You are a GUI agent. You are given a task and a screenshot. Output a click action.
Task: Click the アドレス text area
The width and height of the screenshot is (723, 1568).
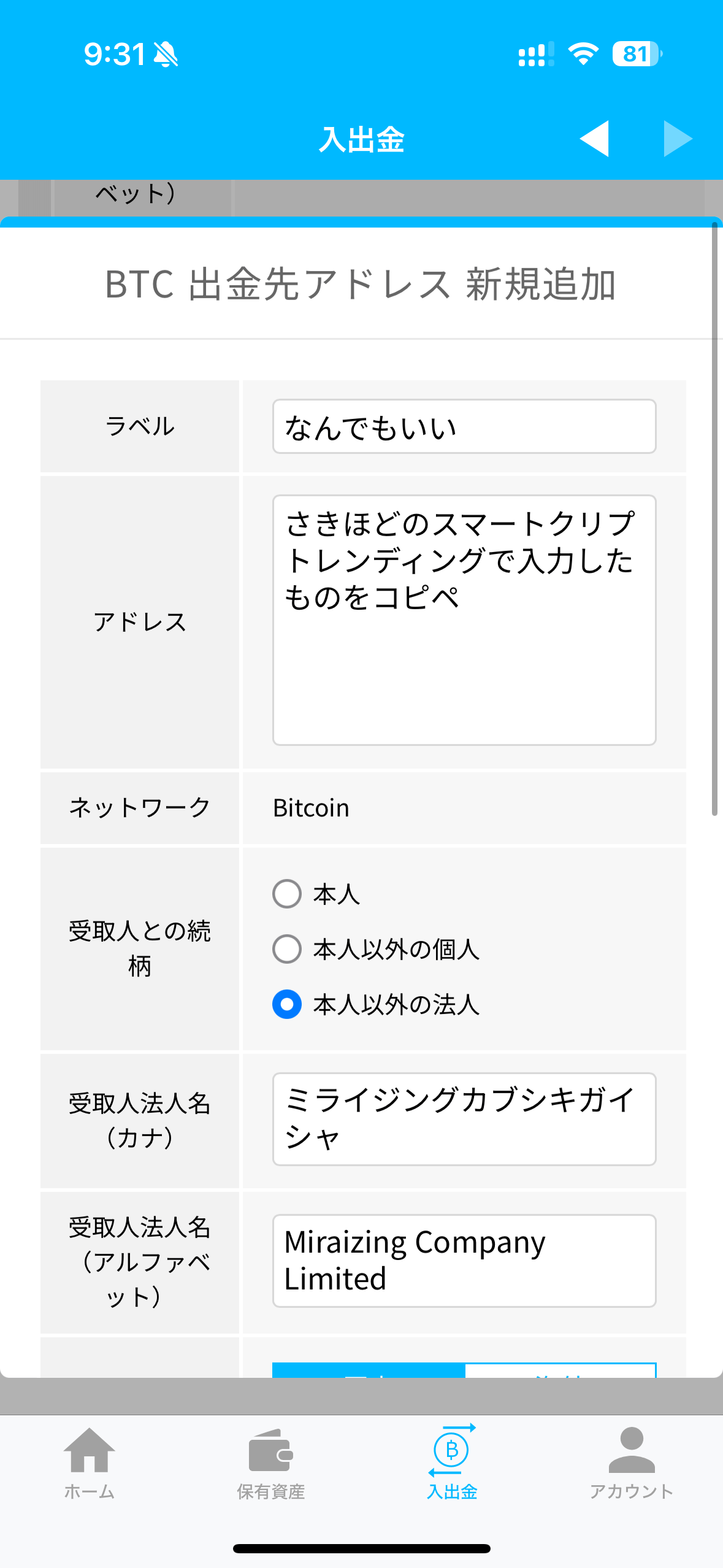[x=464, y=620]
